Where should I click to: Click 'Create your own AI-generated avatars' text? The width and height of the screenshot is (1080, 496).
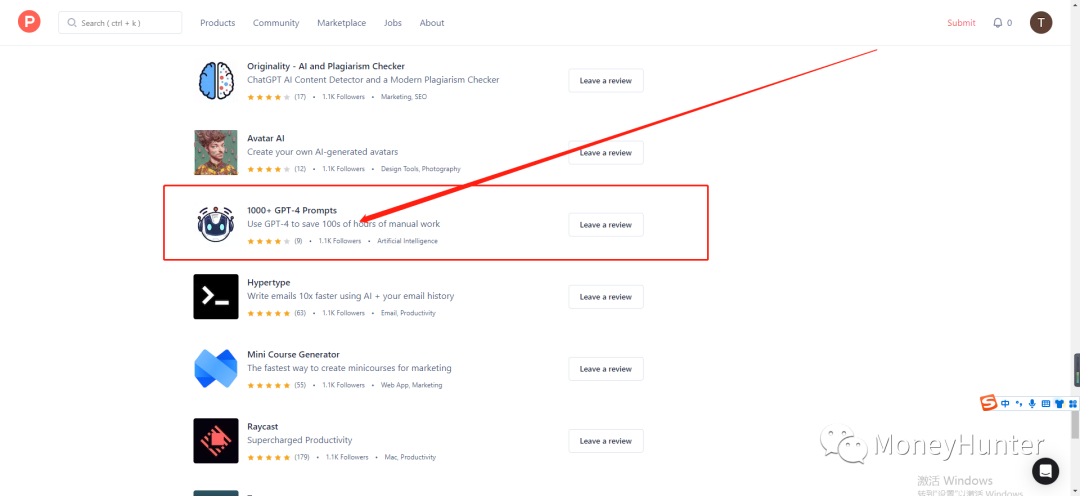pyautogui.click(x=322, y=152)
